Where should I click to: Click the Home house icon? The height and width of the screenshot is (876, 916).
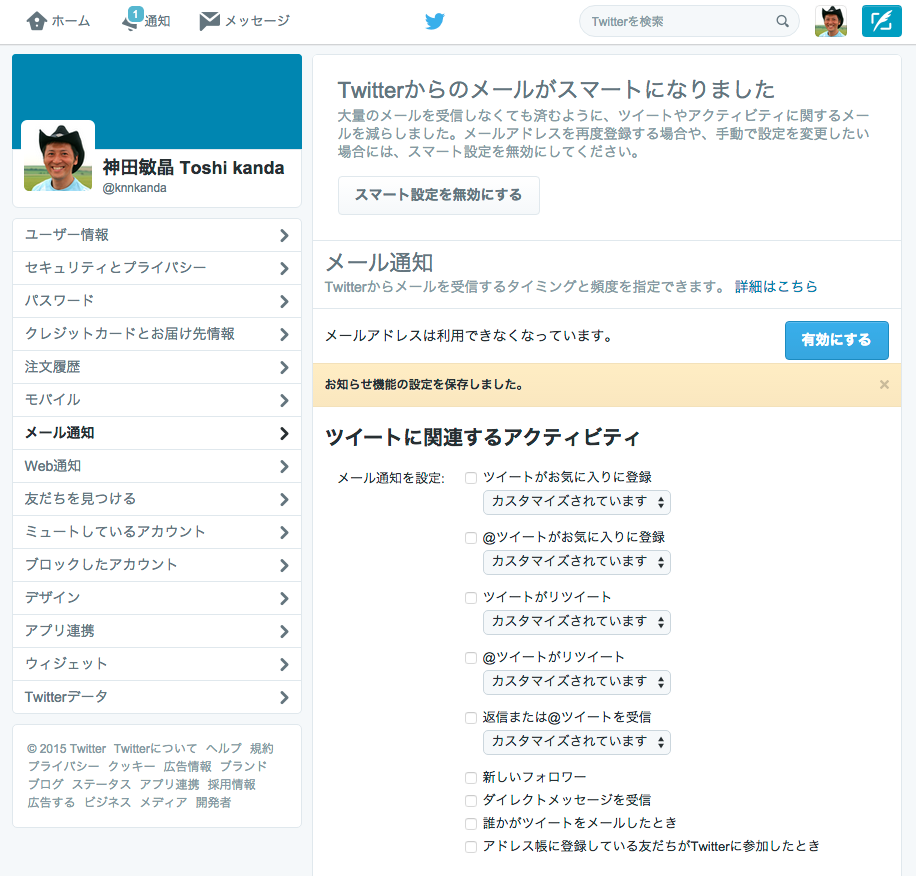coord(37,21)
